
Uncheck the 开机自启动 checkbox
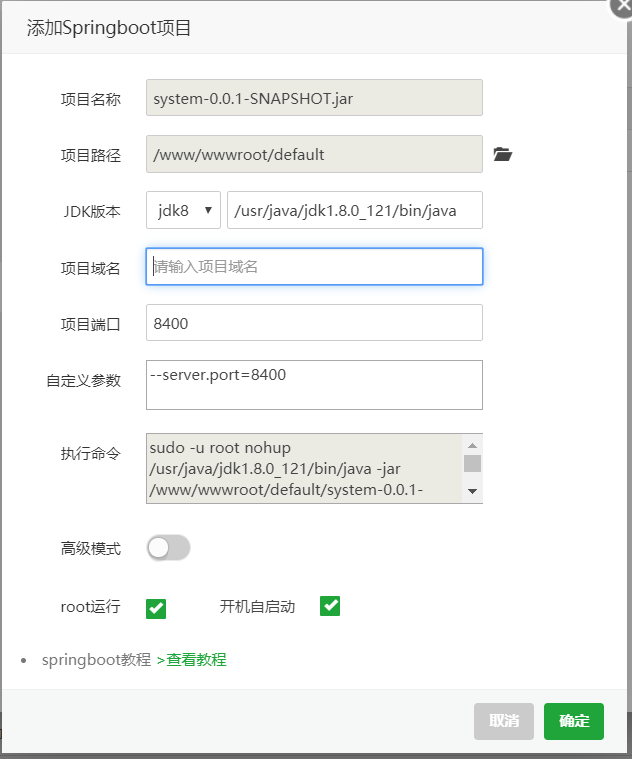coord(330,606)
